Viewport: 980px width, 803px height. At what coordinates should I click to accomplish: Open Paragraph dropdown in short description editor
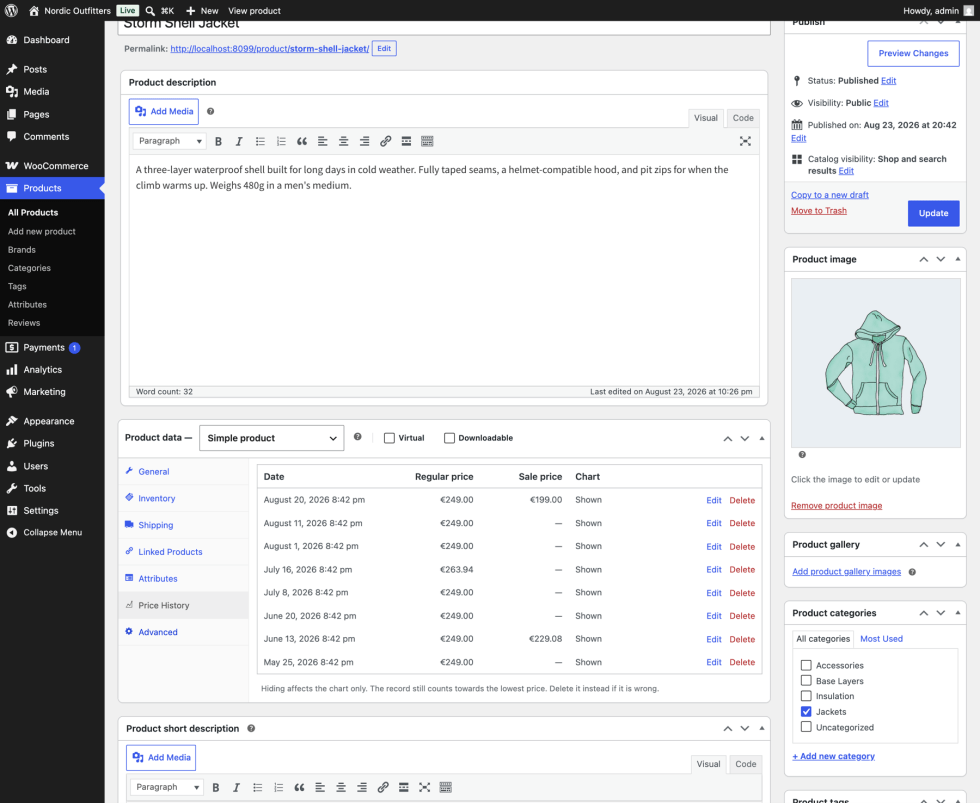(167, 787)
